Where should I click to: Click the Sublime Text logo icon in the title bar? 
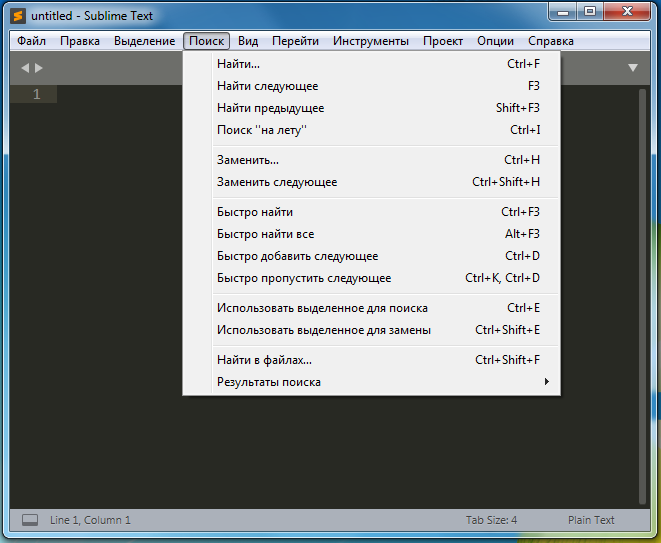18,16
